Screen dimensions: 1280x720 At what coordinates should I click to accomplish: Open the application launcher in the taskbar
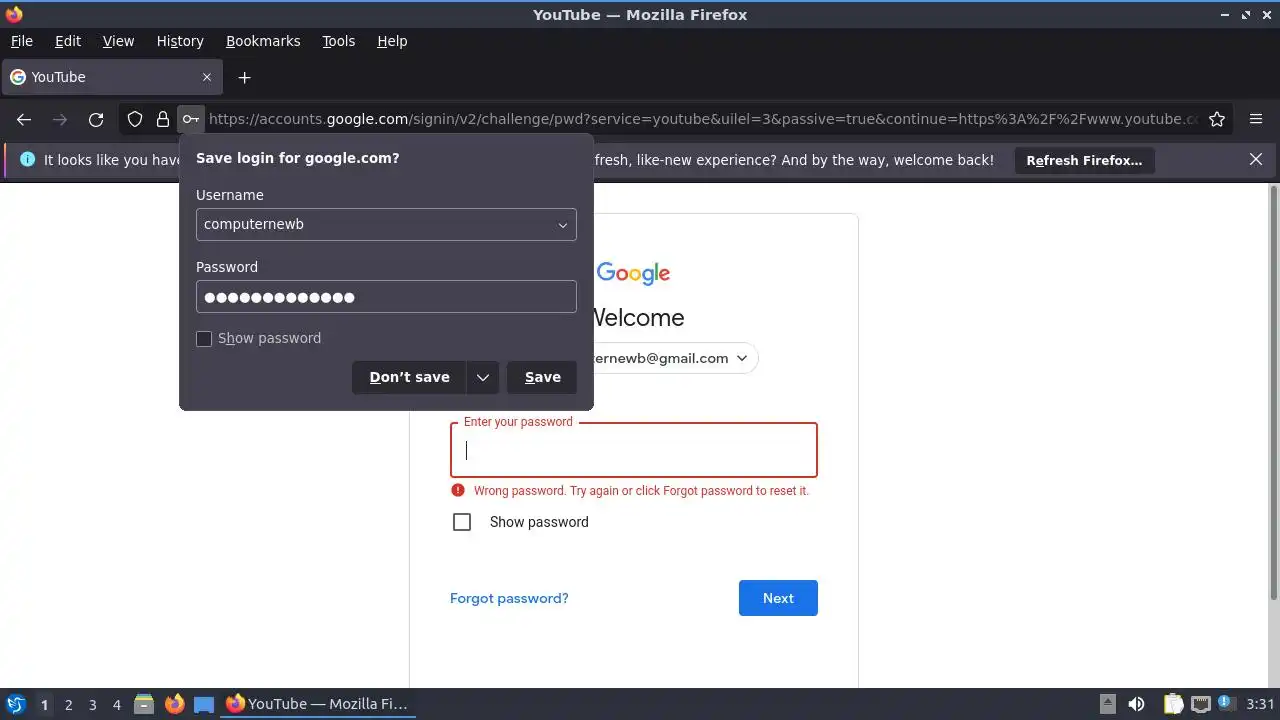pyautogui.click(x=16, y=704)
